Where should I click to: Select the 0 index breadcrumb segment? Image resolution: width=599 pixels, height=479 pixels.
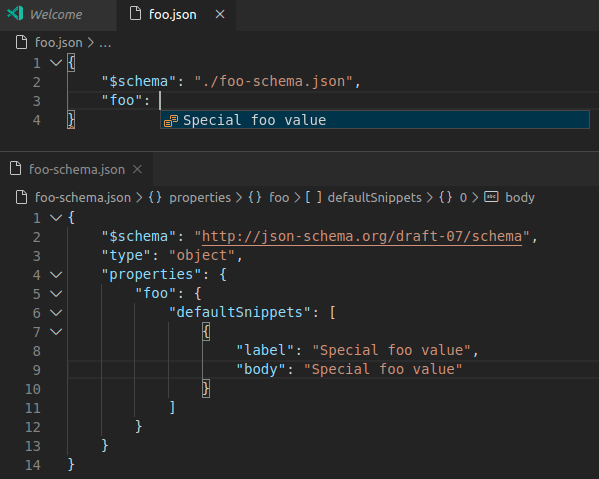(x=463, y=197)
